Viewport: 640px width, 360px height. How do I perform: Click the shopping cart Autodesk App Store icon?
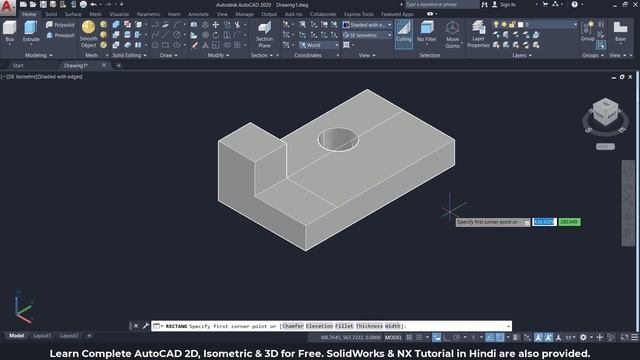(x=545, y=4)
